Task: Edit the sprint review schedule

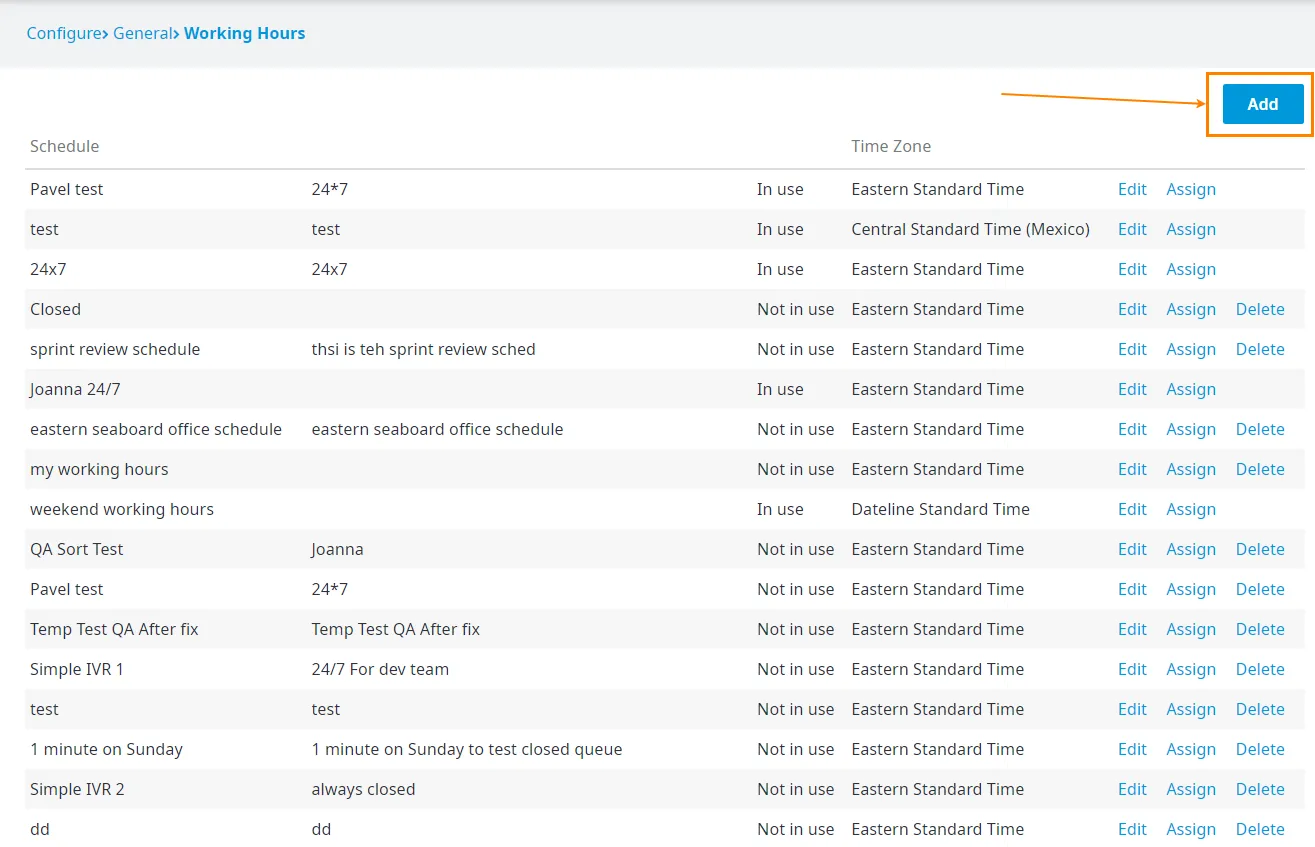Action: (x=1132, y=349)
